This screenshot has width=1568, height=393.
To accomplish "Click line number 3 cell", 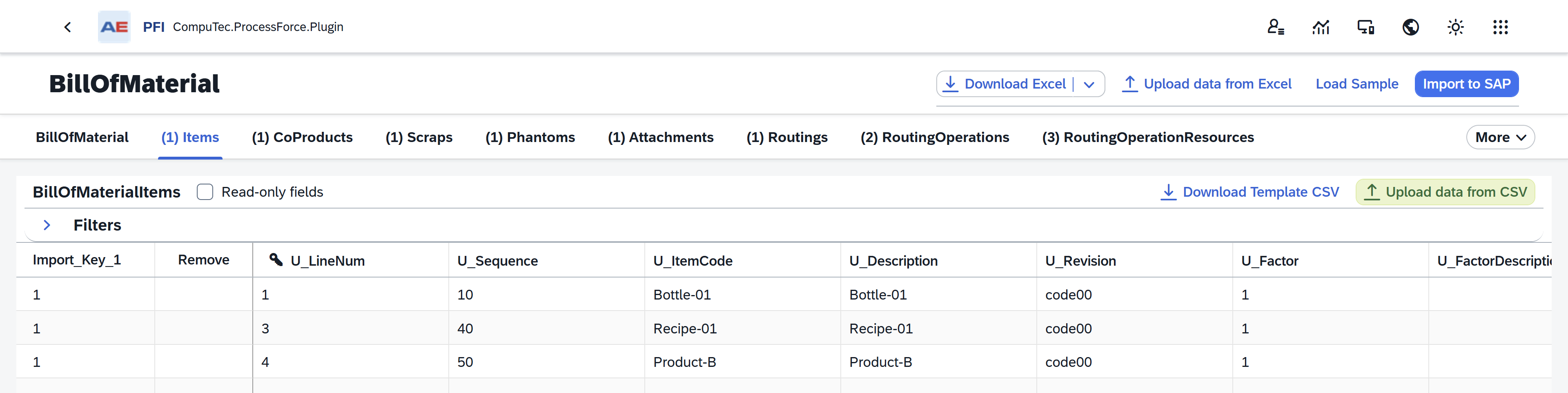I will (351, 329).
